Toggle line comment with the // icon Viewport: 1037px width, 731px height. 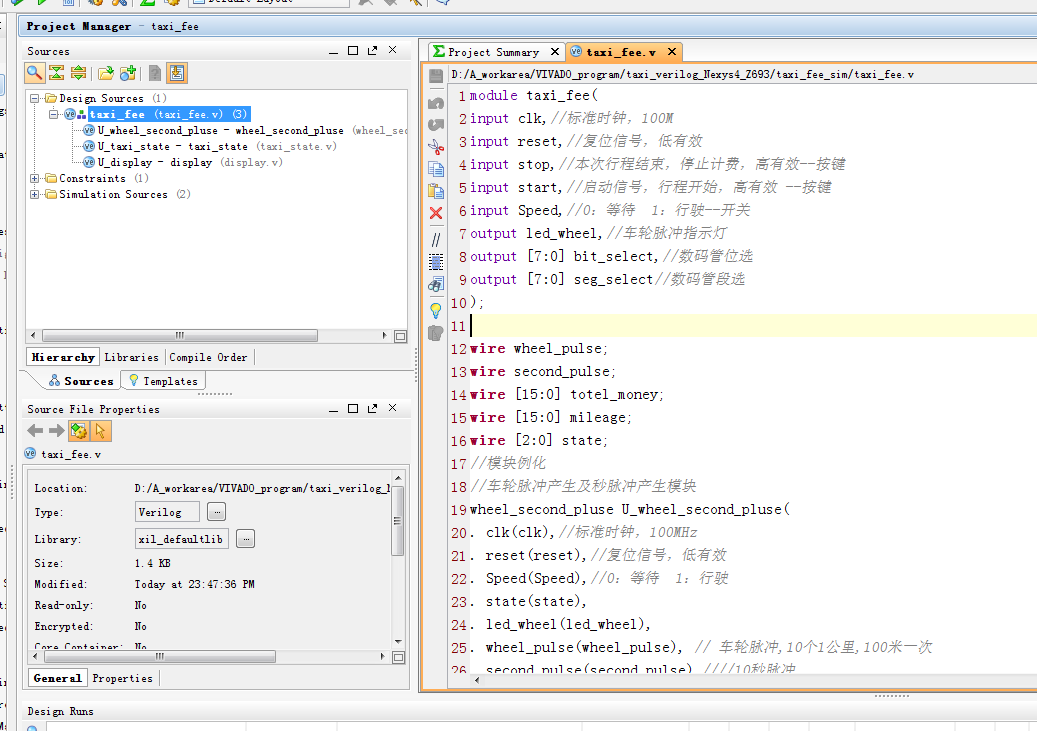click(x=436, y=239)
